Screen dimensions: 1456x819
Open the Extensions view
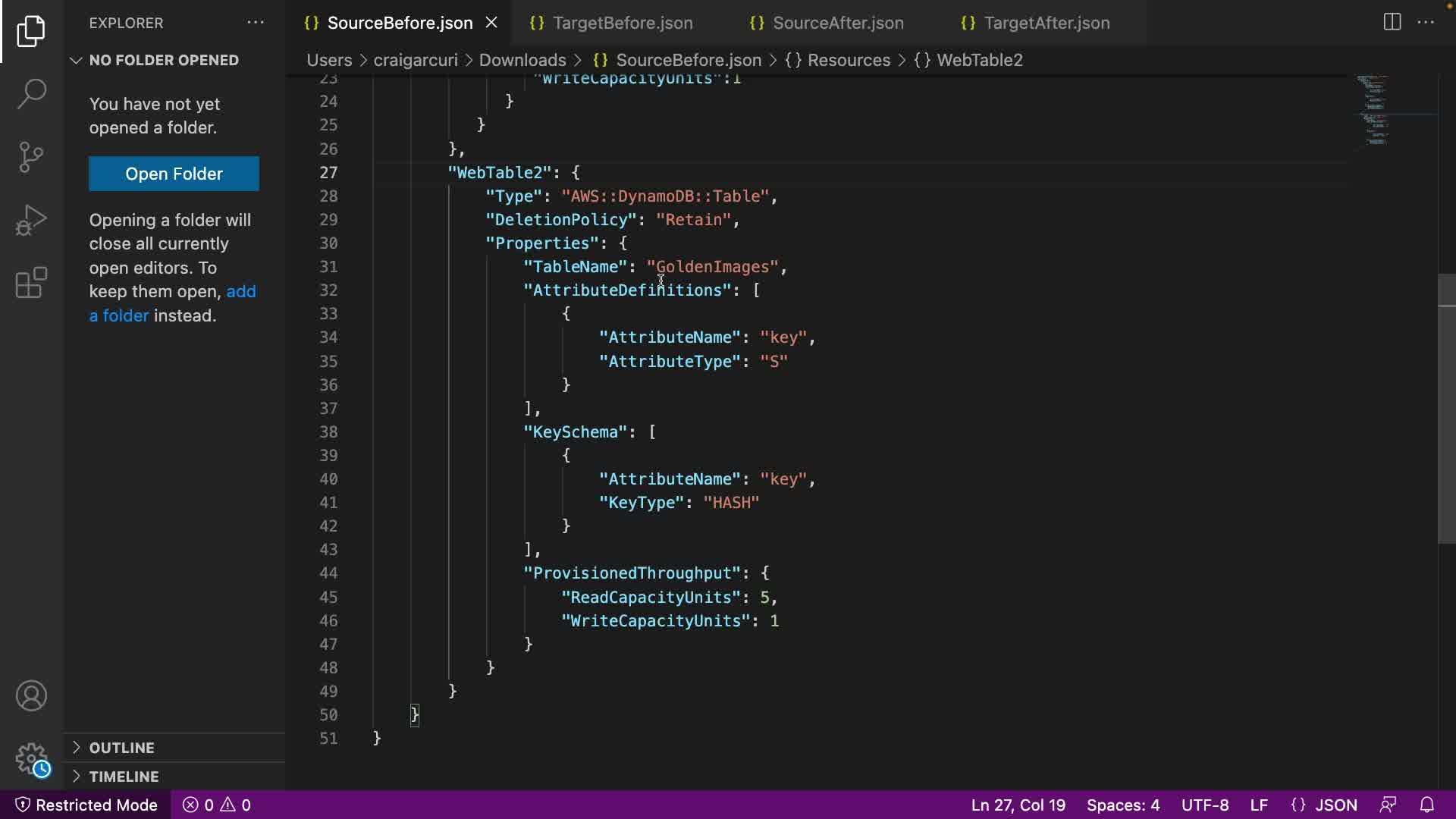pyautogui.click(x=31, y=283)
